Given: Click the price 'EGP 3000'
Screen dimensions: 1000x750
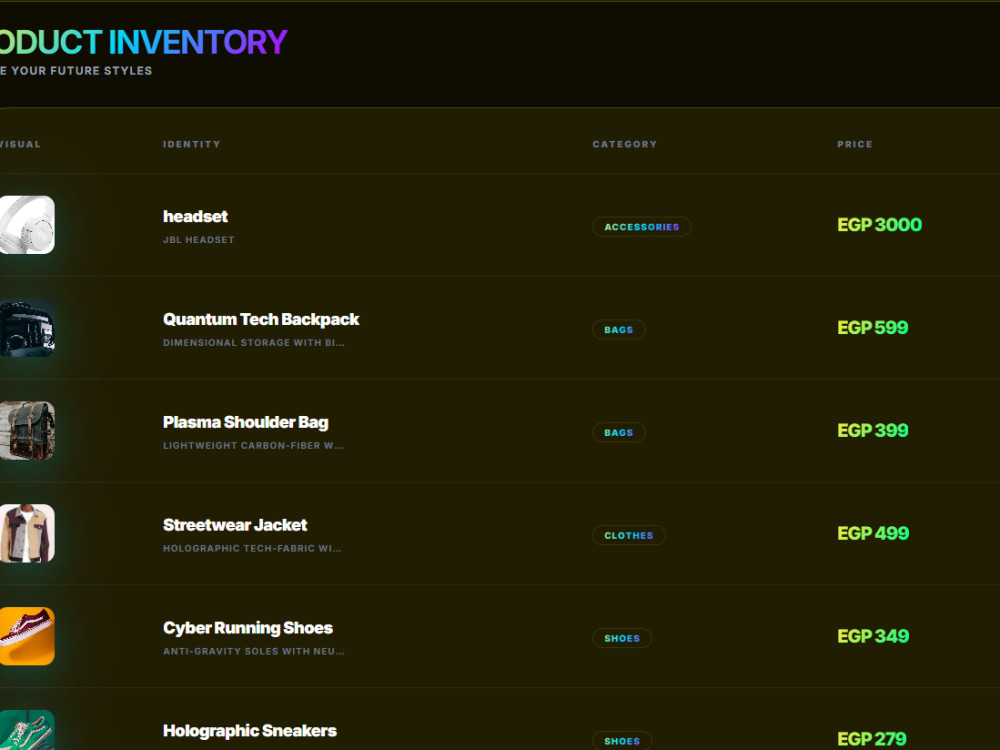Looking at the screenshot, I should [879, 224].
